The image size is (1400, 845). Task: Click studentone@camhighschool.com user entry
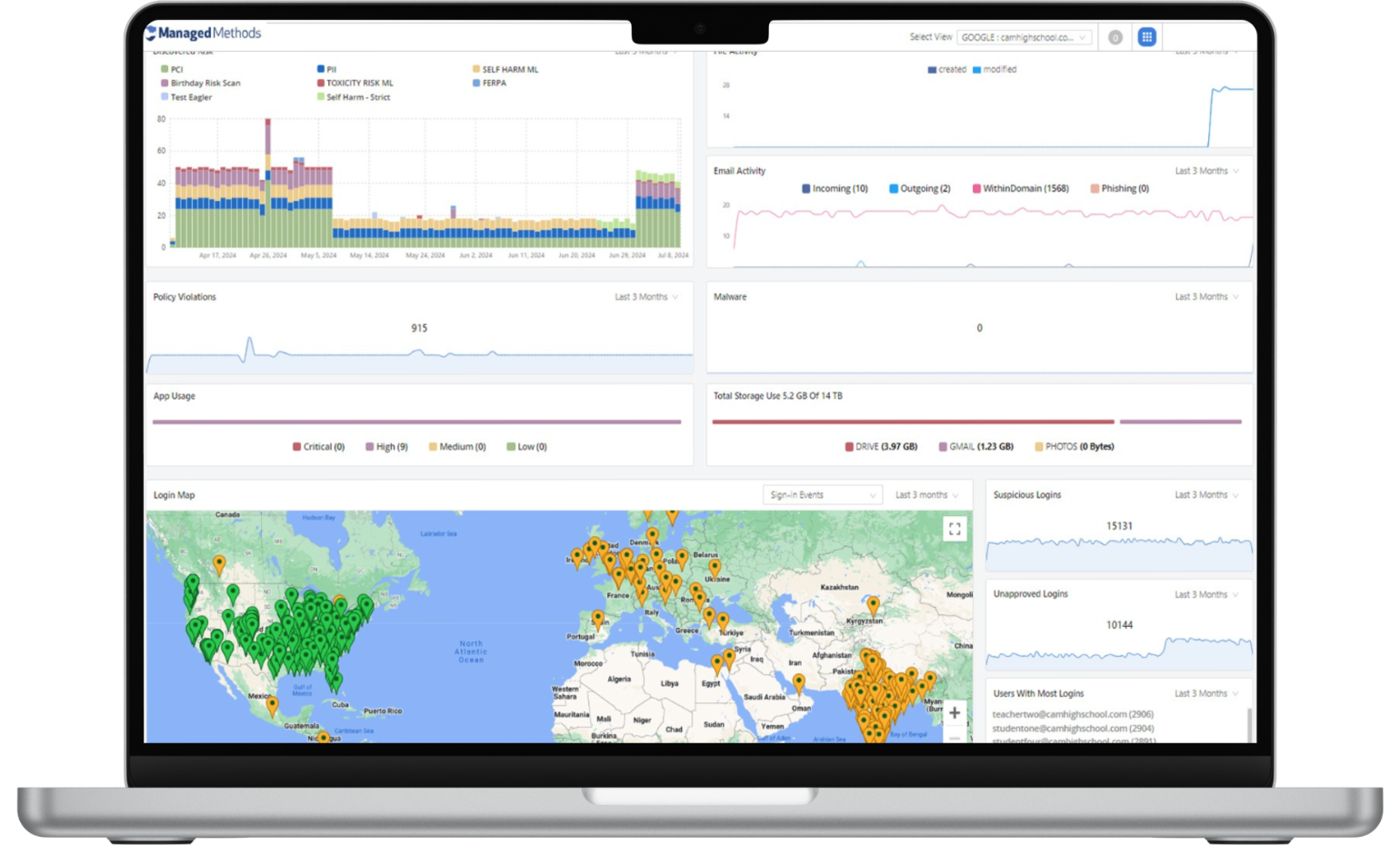coord(1073,729)
